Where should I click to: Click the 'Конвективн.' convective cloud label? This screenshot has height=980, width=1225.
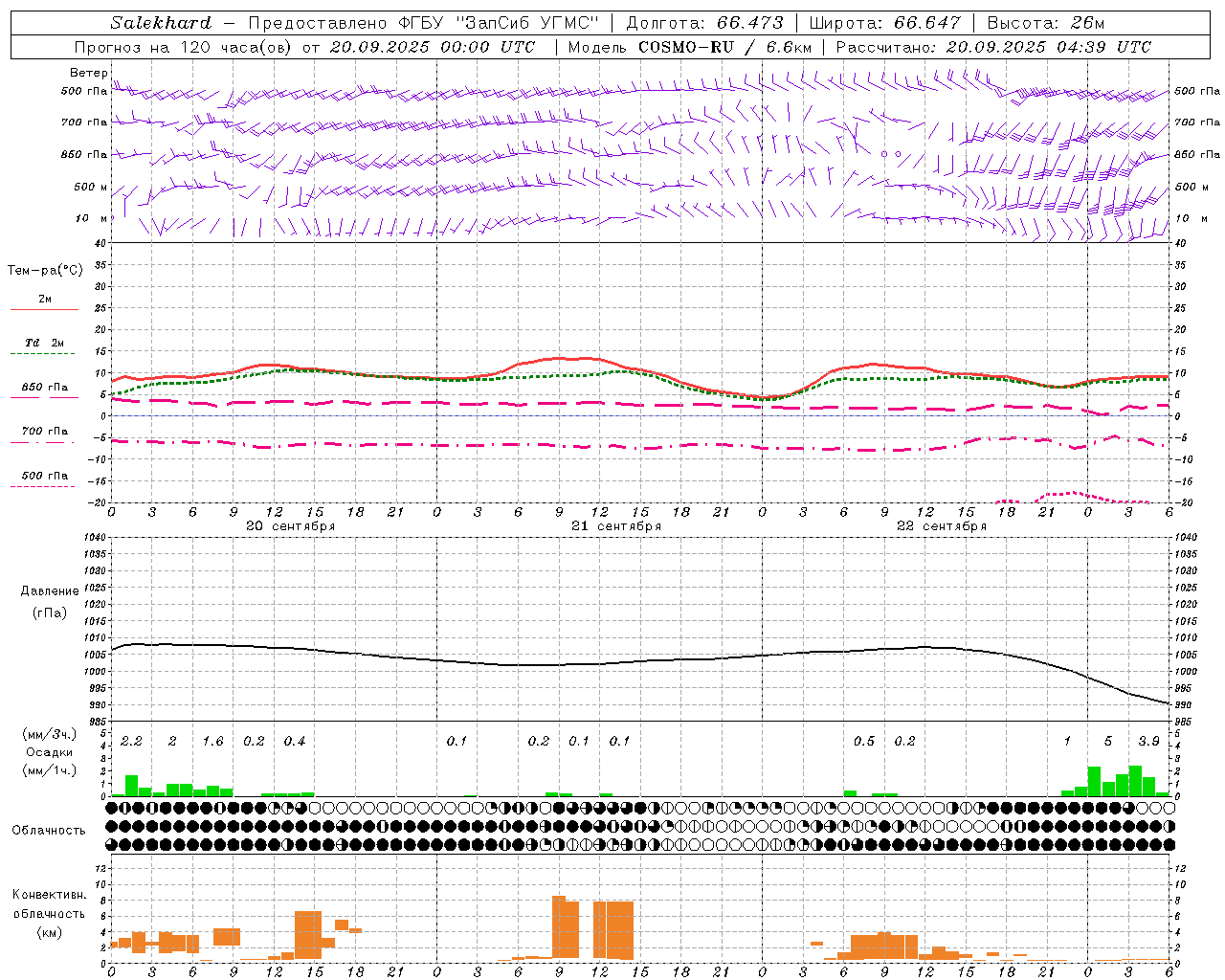coord(49,895)
